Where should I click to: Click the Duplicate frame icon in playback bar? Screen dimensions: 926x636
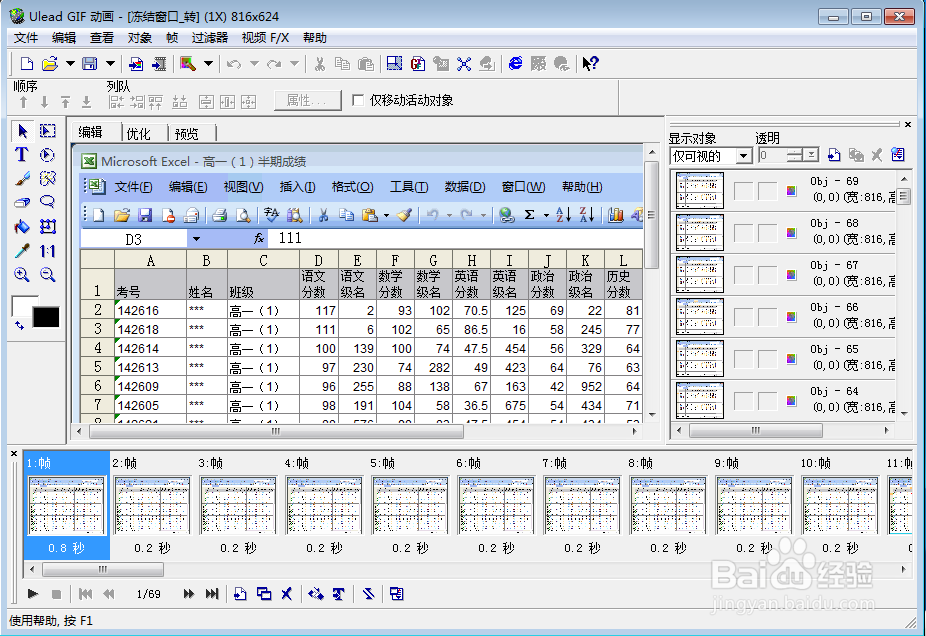(x=264, y=594)
